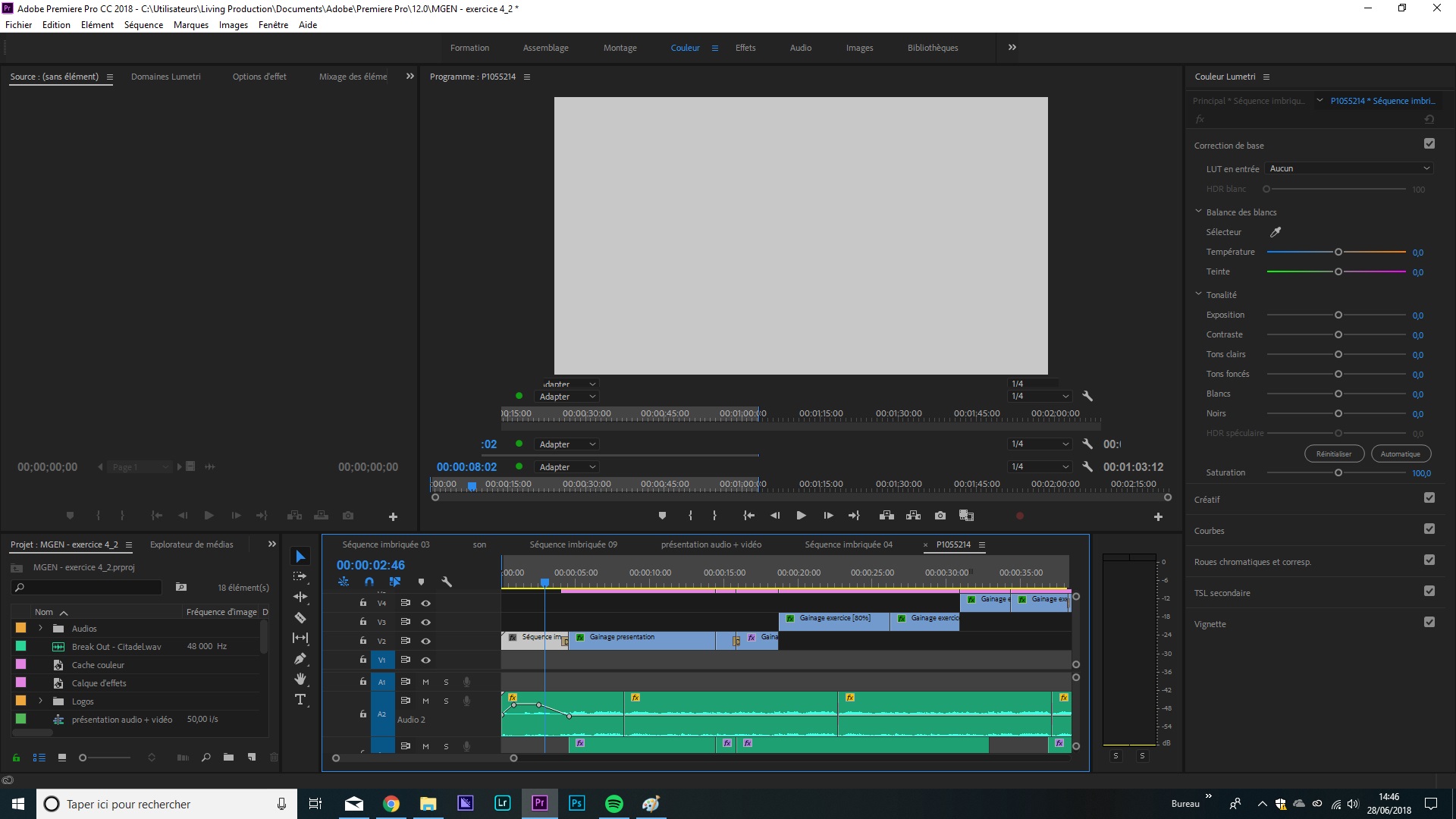Image resolution: width=1456 pixels, height=819 pixels.
Task: Switch to Montage workspace
Action: pos(620,48)
